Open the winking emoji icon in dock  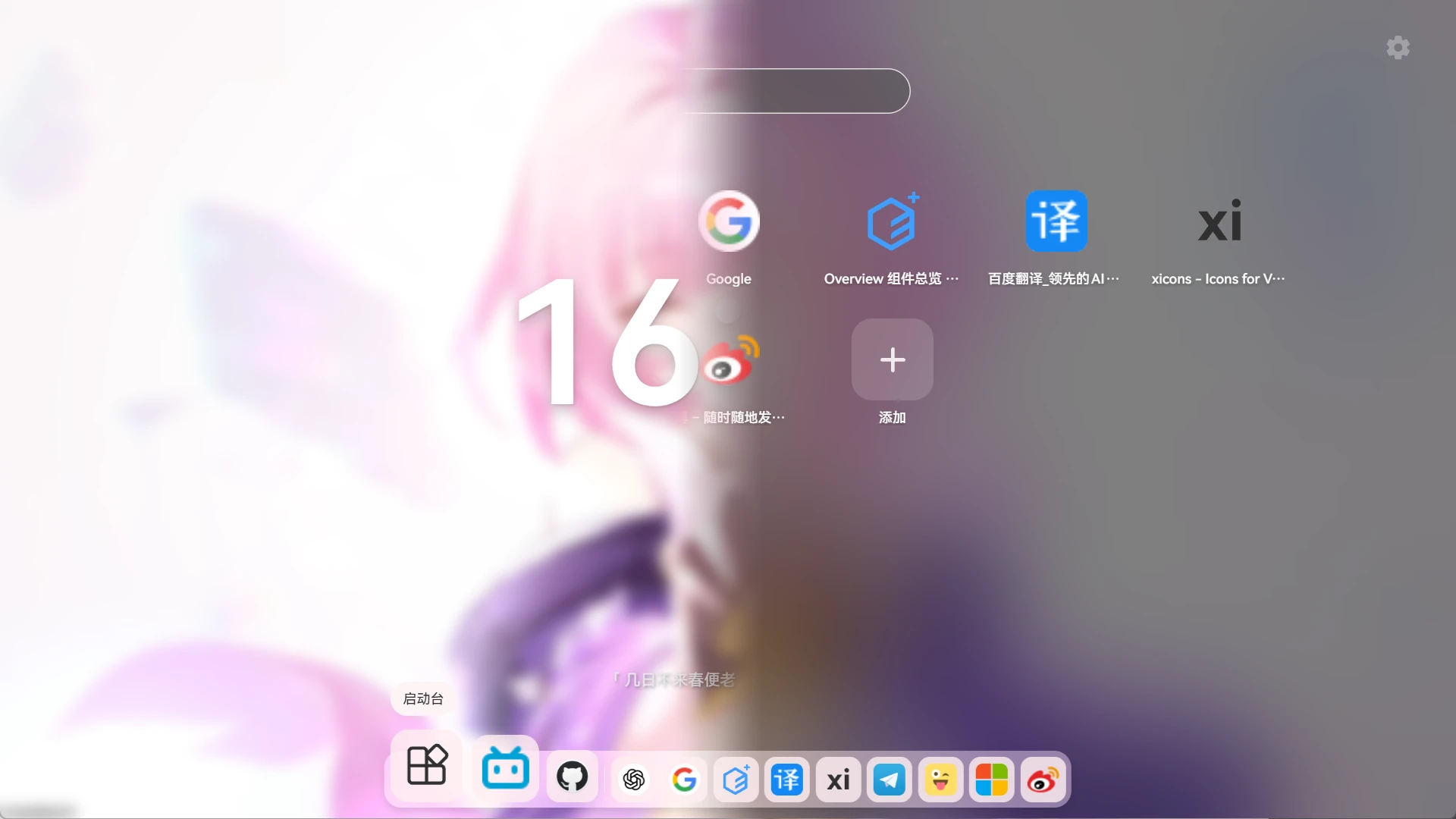(941, 780)
